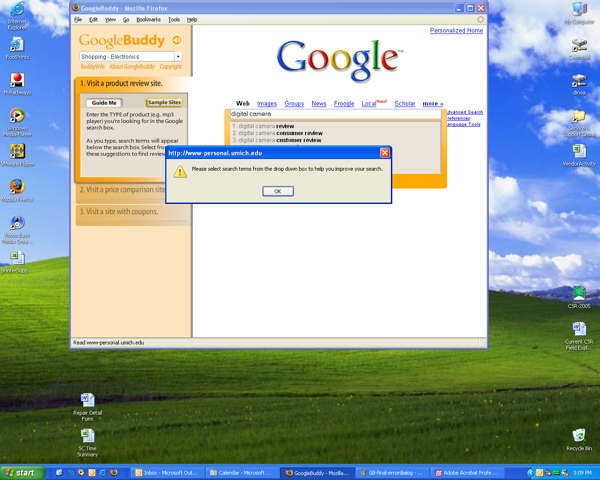
Task: Open the Tools menu
Action: [174, 19]
